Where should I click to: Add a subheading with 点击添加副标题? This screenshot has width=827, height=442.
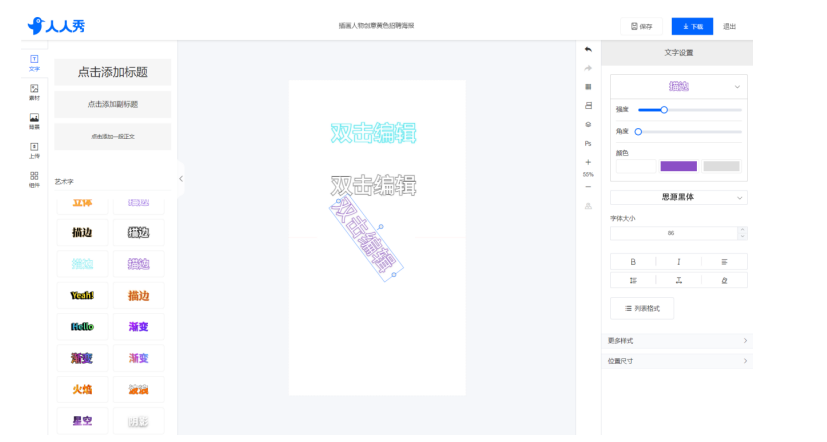[112, 104]
